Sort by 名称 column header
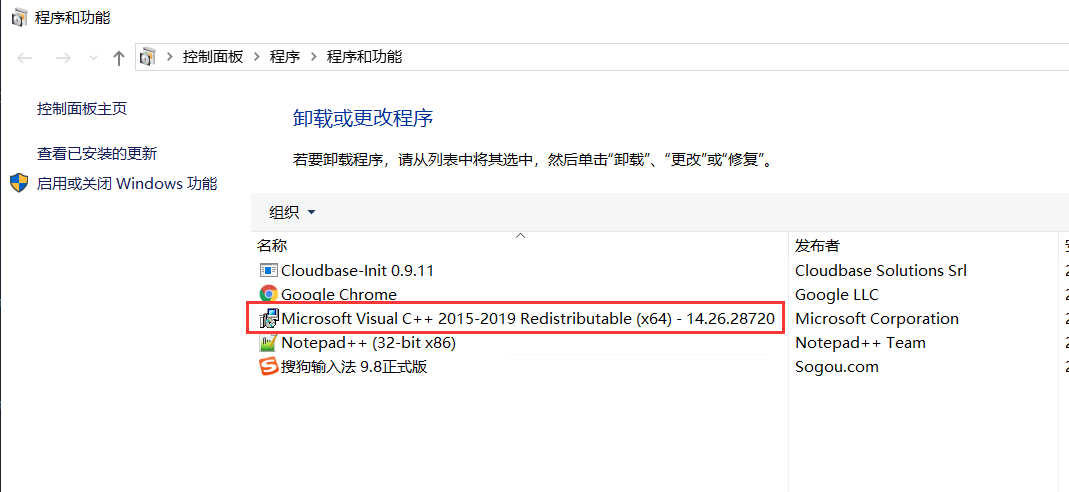 (x=271, y=245)
